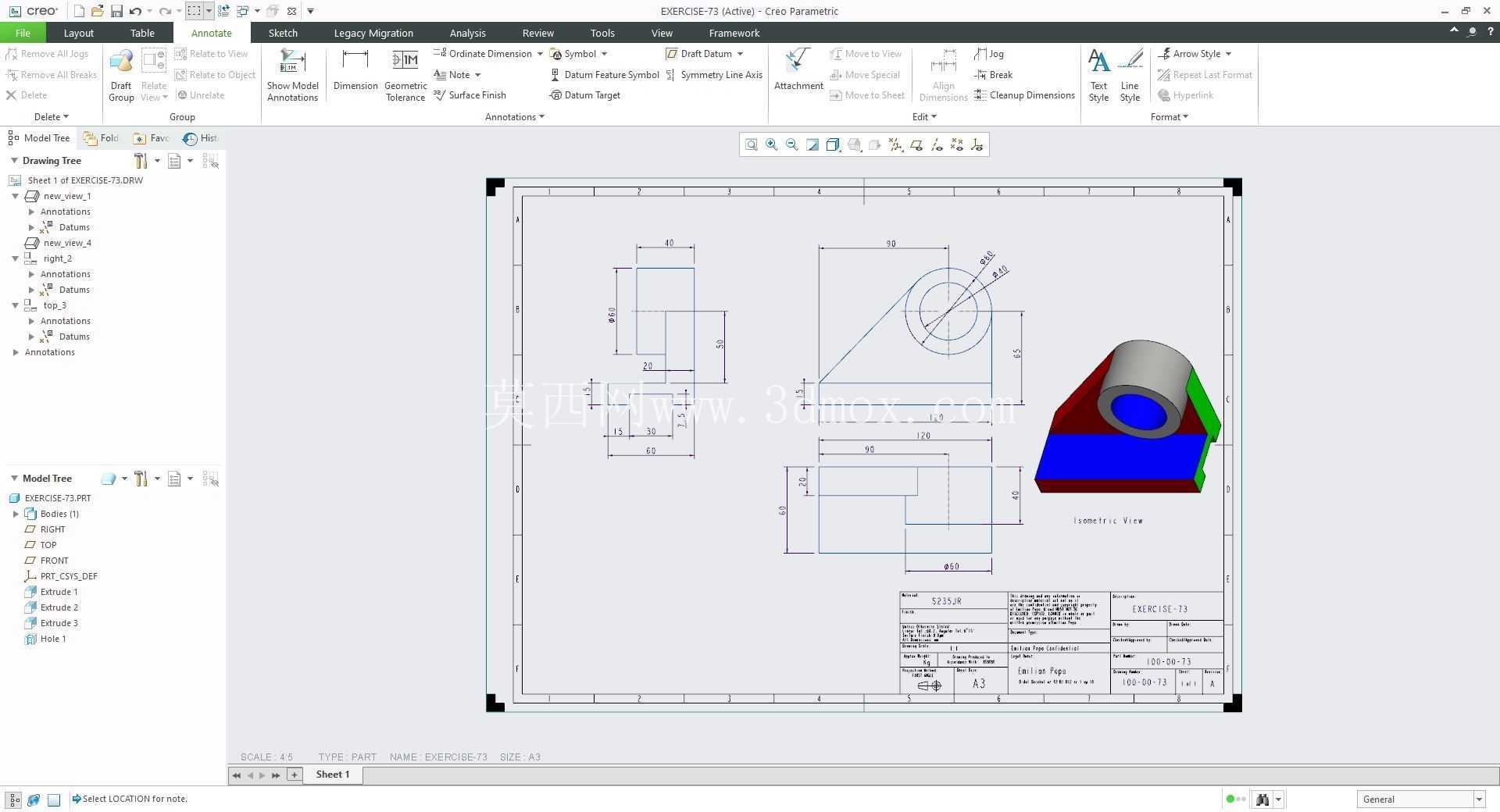
Task: Add a new sheet with plus button
Action: pyautogui.click(x=295, y=775)
